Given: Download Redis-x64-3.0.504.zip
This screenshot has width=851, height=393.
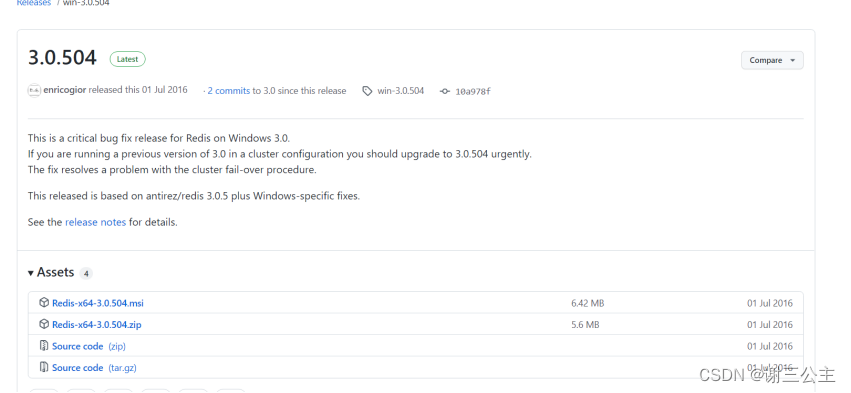Looking at the screenshot, I should pyautogui.click(x=97, y=325).
